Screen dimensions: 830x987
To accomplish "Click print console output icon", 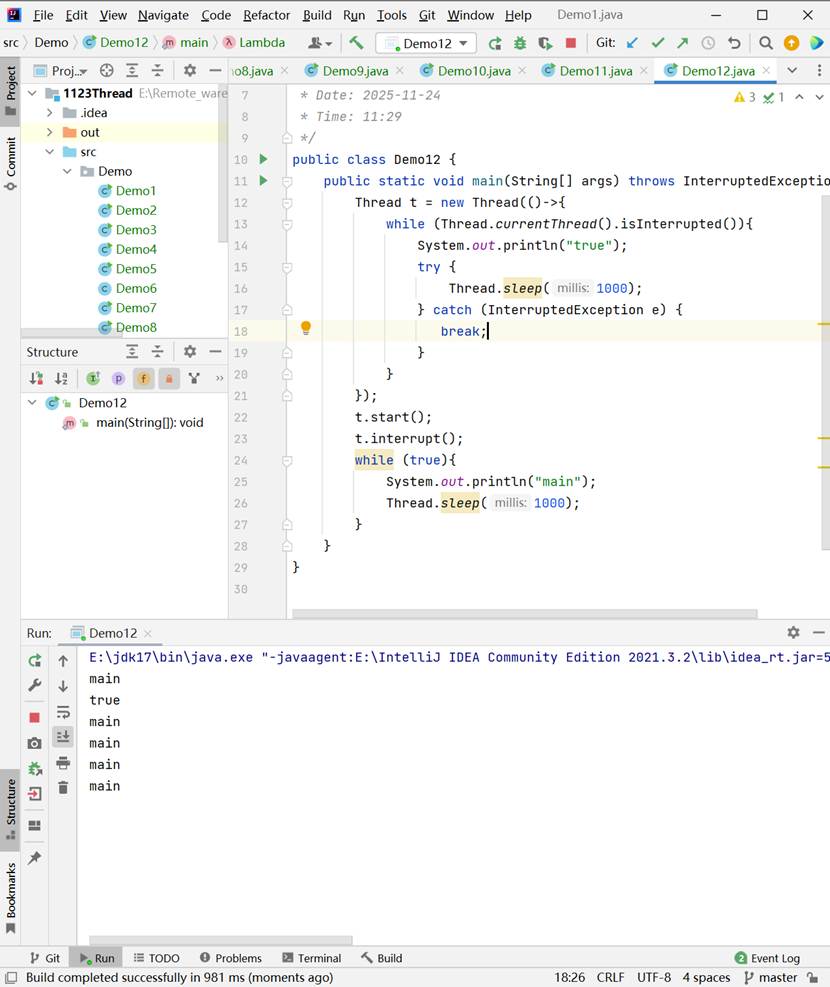I will tap(63, 763).
